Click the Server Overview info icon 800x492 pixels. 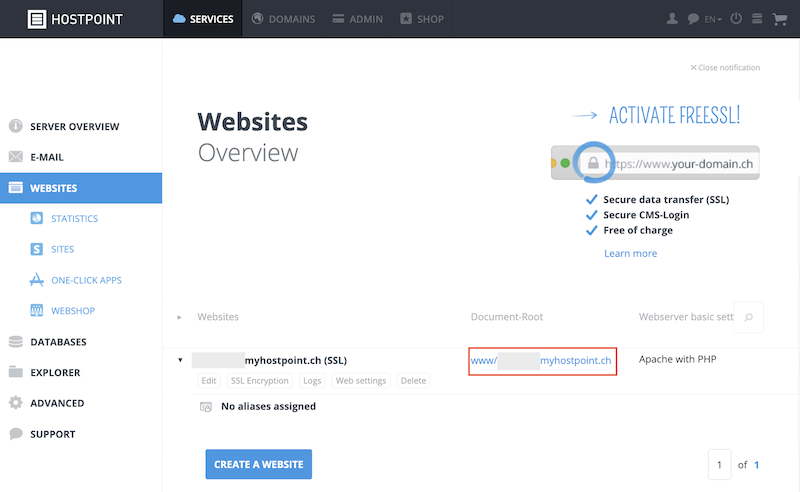[x=16, y=126]
